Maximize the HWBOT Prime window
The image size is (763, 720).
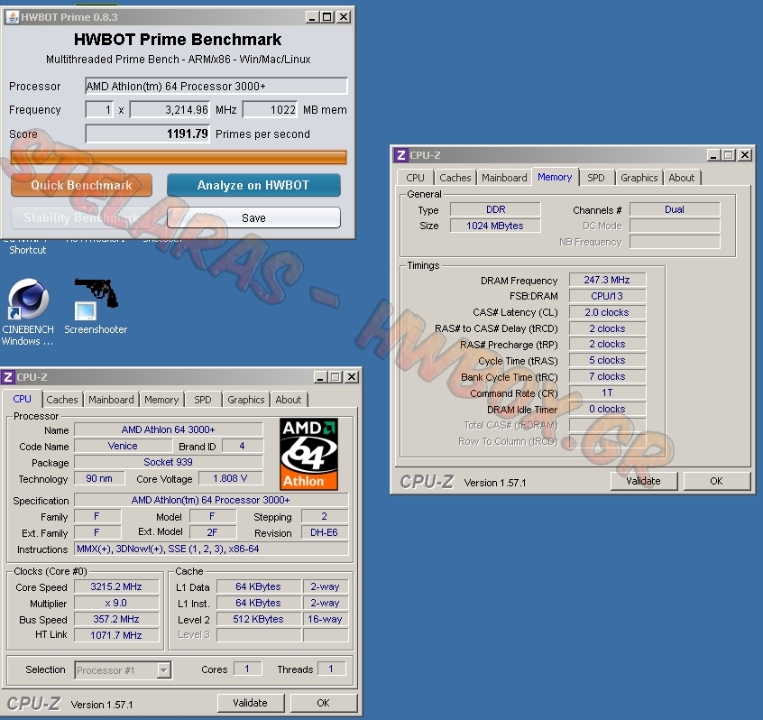[x=327, y=17]
